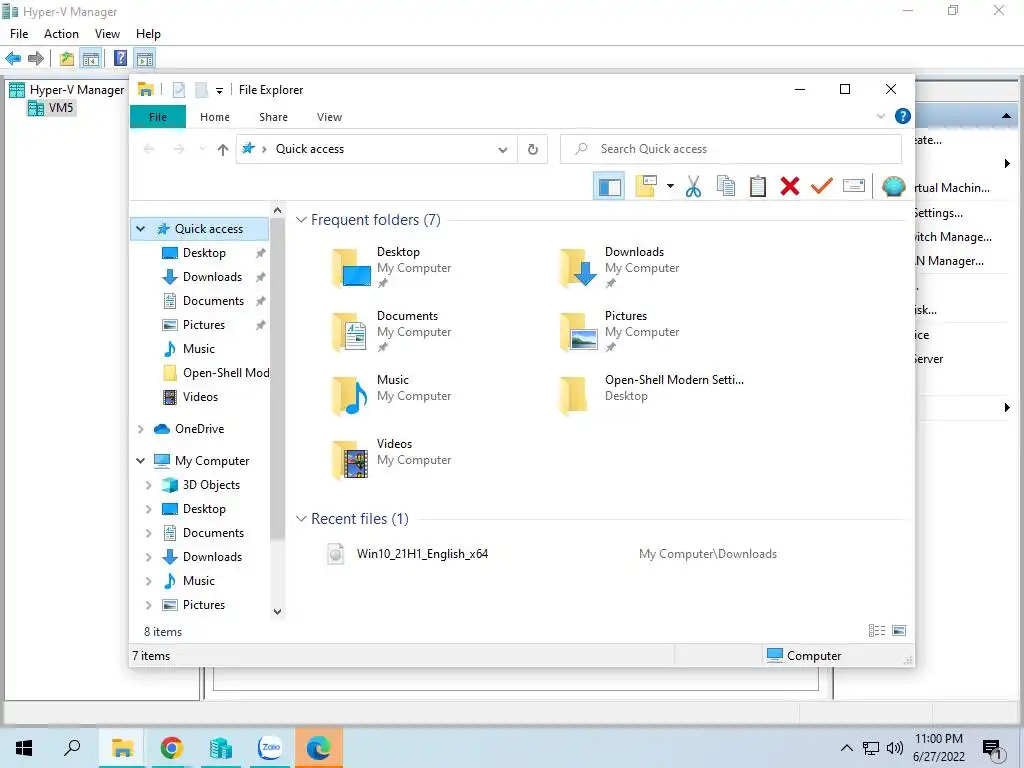
Task: Click the red X Delete icon
Action: 790,187
